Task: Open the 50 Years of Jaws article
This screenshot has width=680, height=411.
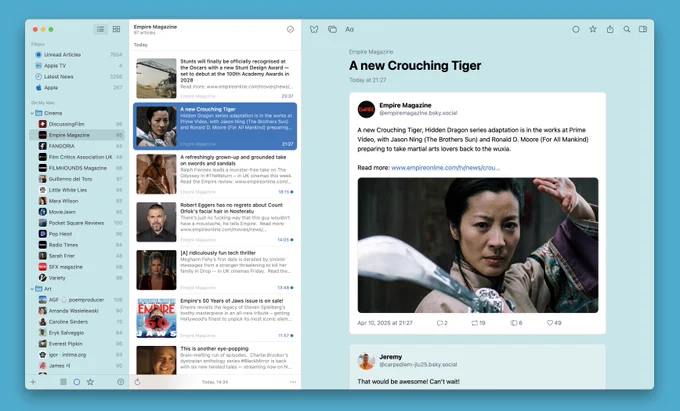Action: click(x=215, y=318)
